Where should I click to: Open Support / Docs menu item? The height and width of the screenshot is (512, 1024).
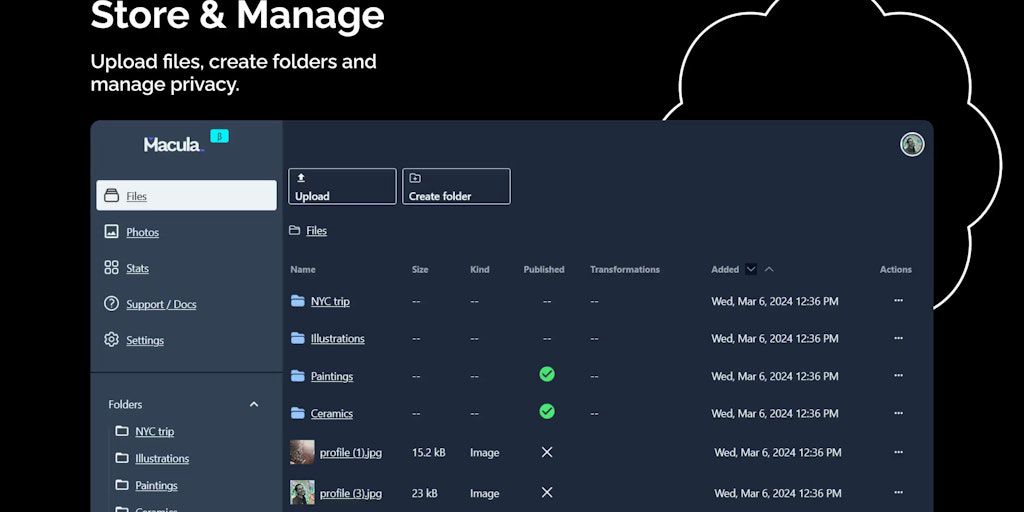click(x=161, y=304)
